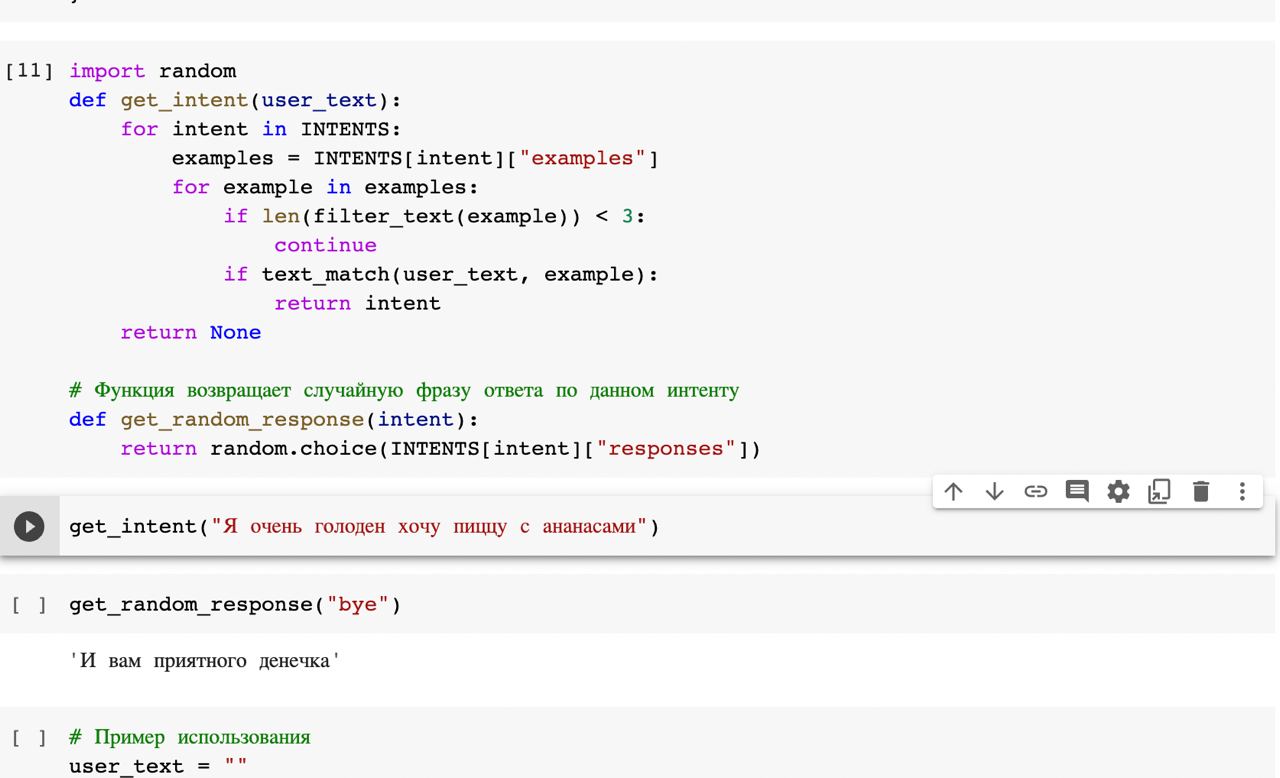1280x778 pixels.
Task: Click inside the get_intent("Я очень голоден...") code
Action: click(365, 526)
